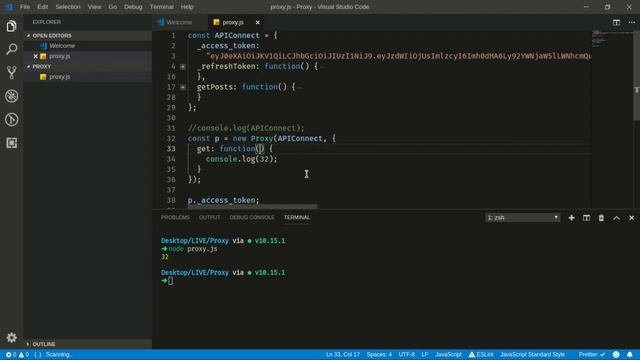
Task: Open the File menu
Action: pyautogui.click(x=25, y=7)
